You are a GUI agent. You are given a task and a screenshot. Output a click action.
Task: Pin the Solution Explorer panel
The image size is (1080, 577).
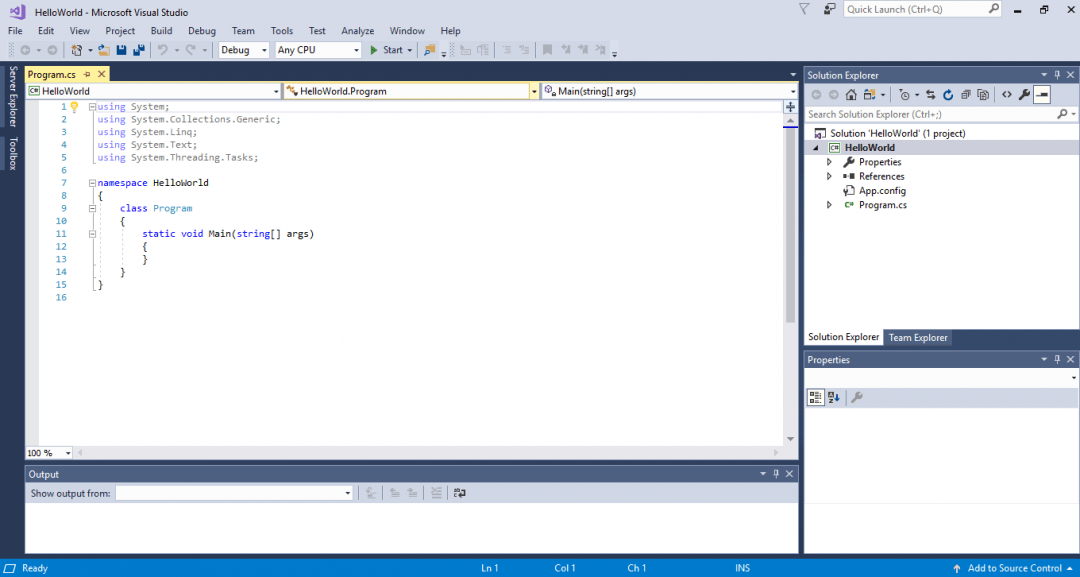point(1055,74)
